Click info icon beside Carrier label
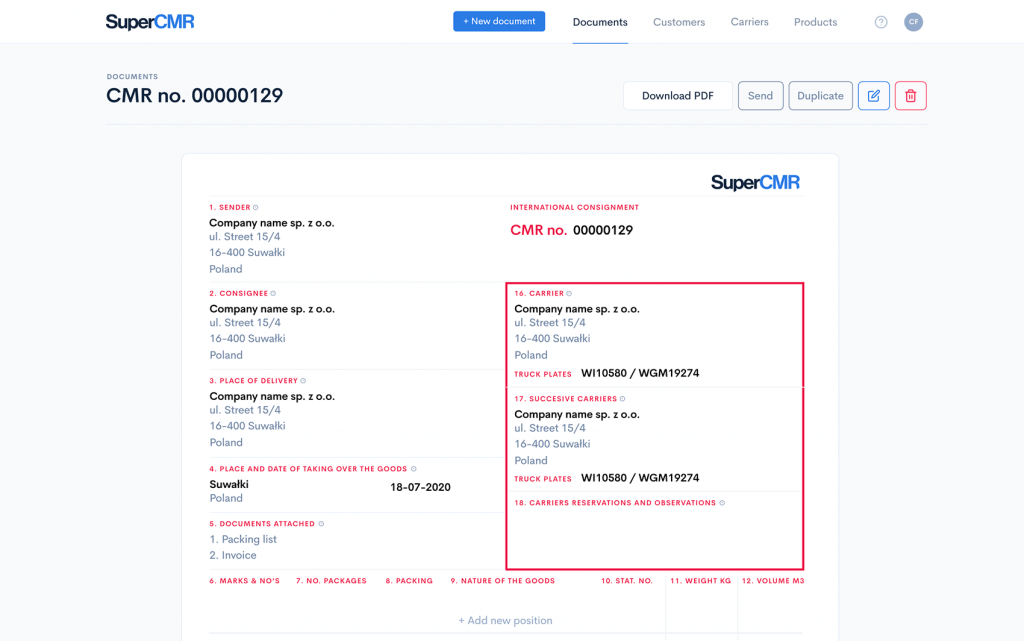Viewport: 1024px width, 641px height. pyautogui.click(x=570, y=294)
